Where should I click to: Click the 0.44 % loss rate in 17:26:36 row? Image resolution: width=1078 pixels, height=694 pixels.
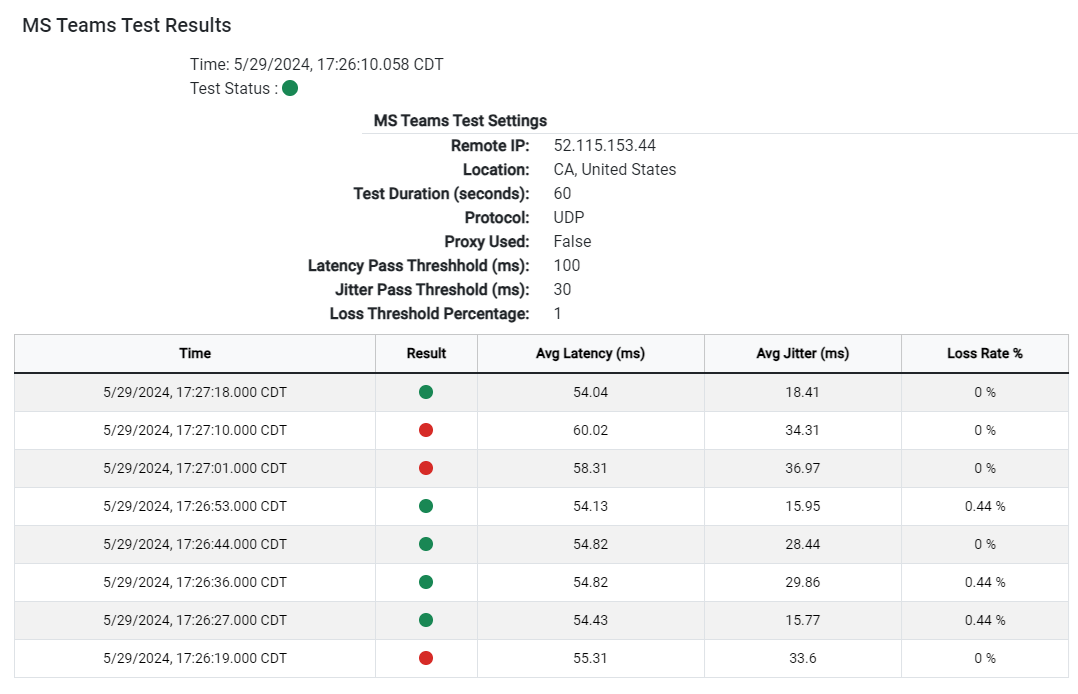pyautogui.click(x=985, y=582)
